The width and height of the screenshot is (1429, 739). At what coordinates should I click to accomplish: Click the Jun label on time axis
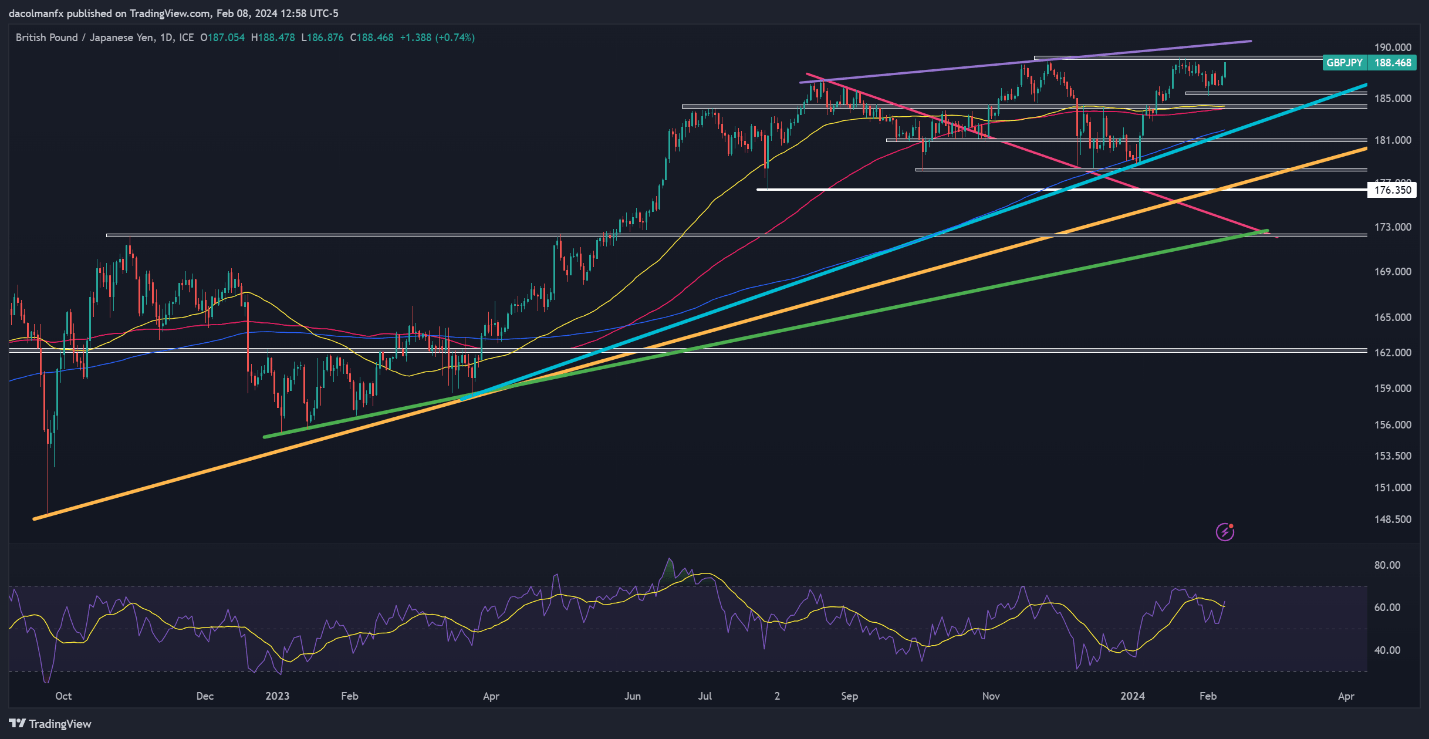click(632, 694)
